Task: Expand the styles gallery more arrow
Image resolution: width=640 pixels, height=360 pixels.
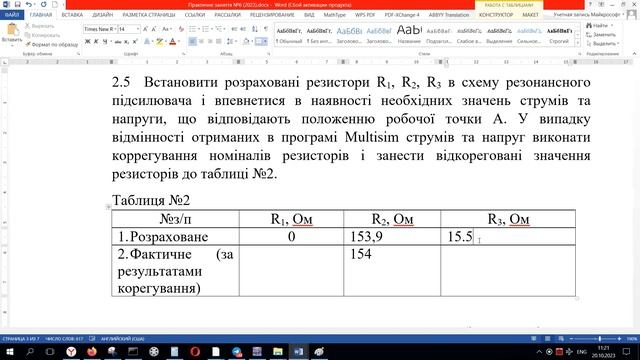Action: click(x=577, y=43)
